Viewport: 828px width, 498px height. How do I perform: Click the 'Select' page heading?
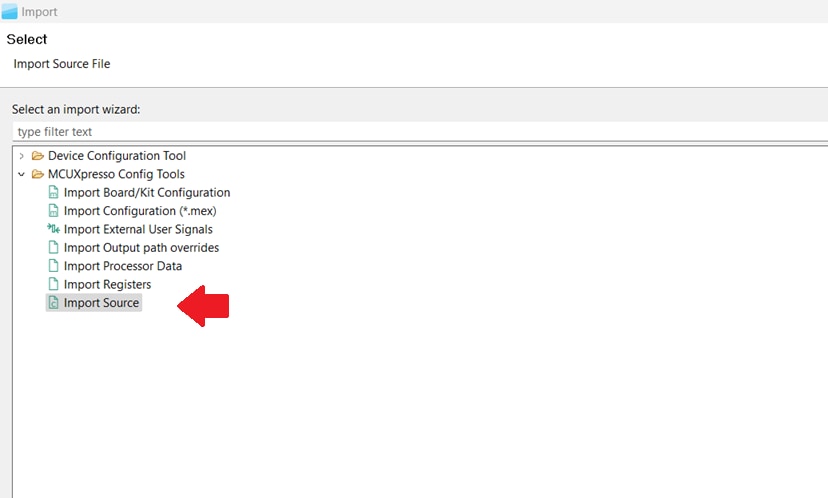coord(26,39)
